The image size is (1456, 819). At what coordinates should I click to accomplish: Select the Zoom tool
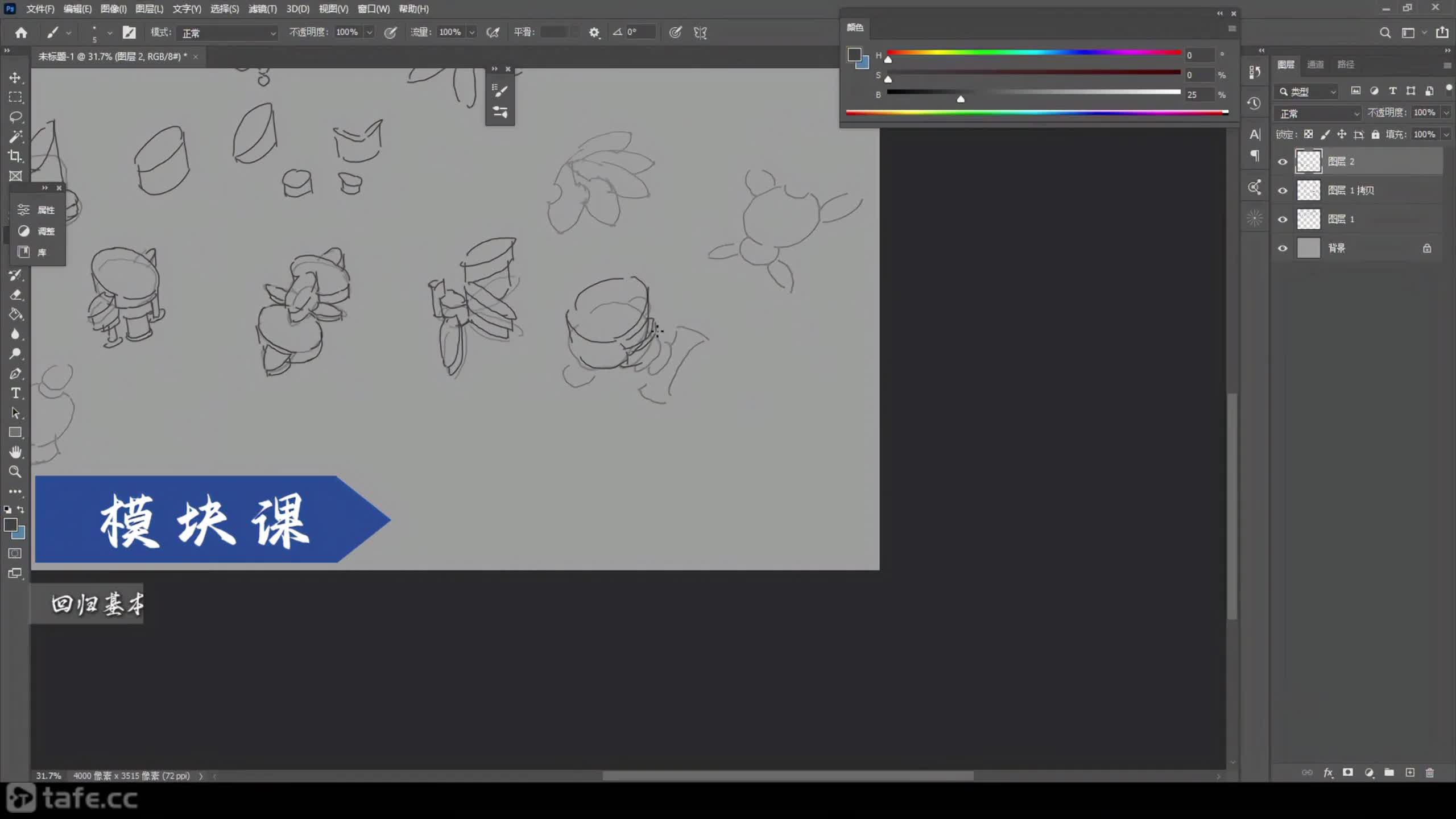tap(15, 471)
